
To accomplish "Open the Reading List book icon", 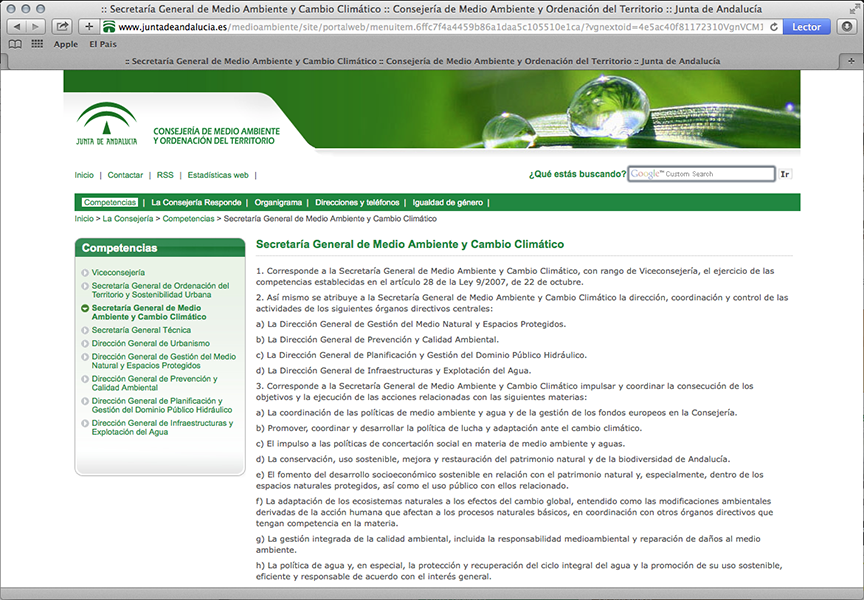I will [16, 44].
